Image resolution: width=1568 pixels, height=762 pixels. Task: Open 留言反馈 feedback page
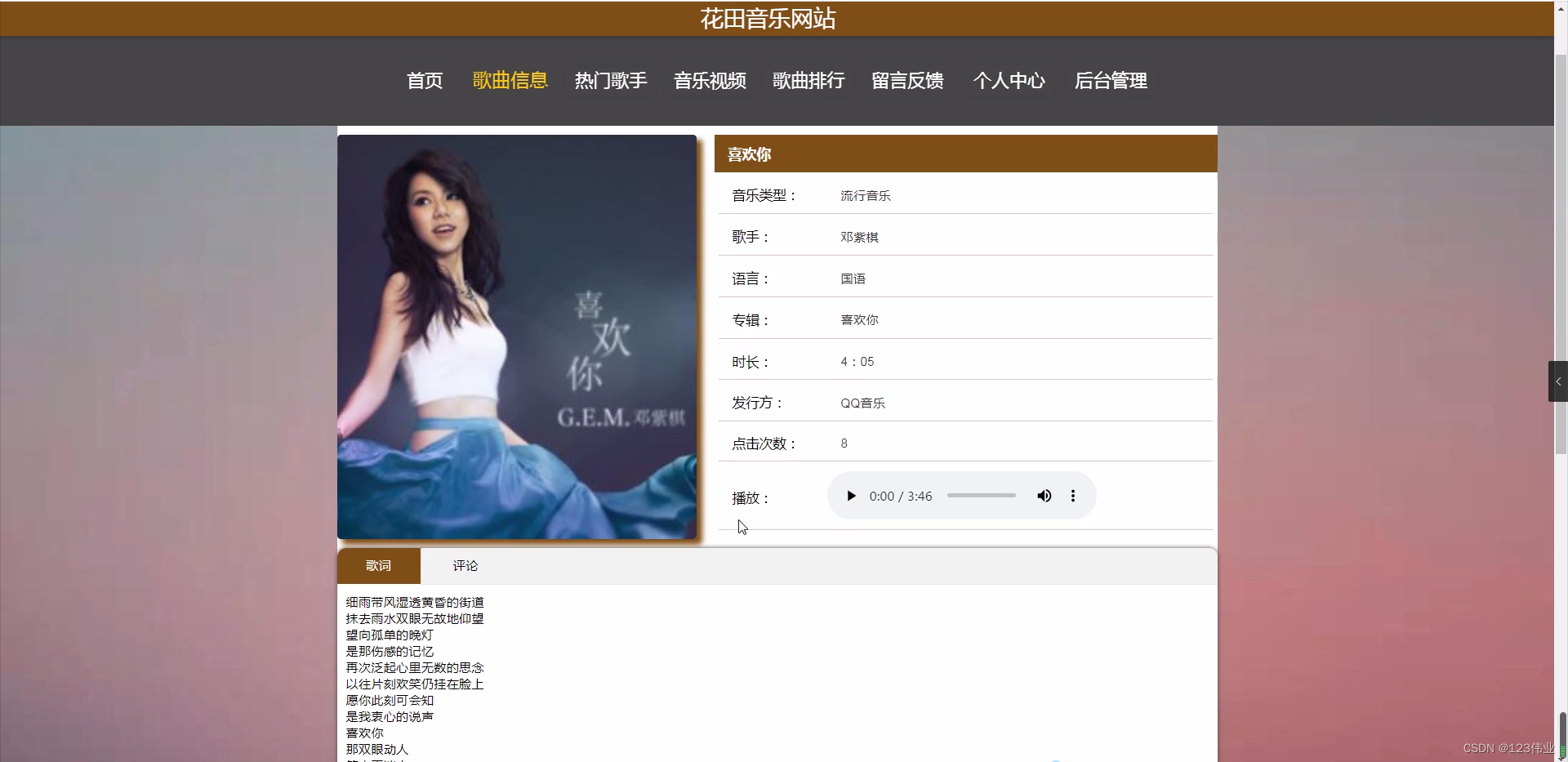point(907,81)
